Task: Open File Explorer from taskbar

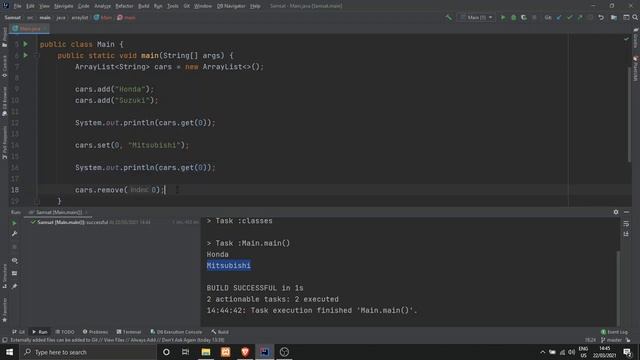Action: click(206, 352)
